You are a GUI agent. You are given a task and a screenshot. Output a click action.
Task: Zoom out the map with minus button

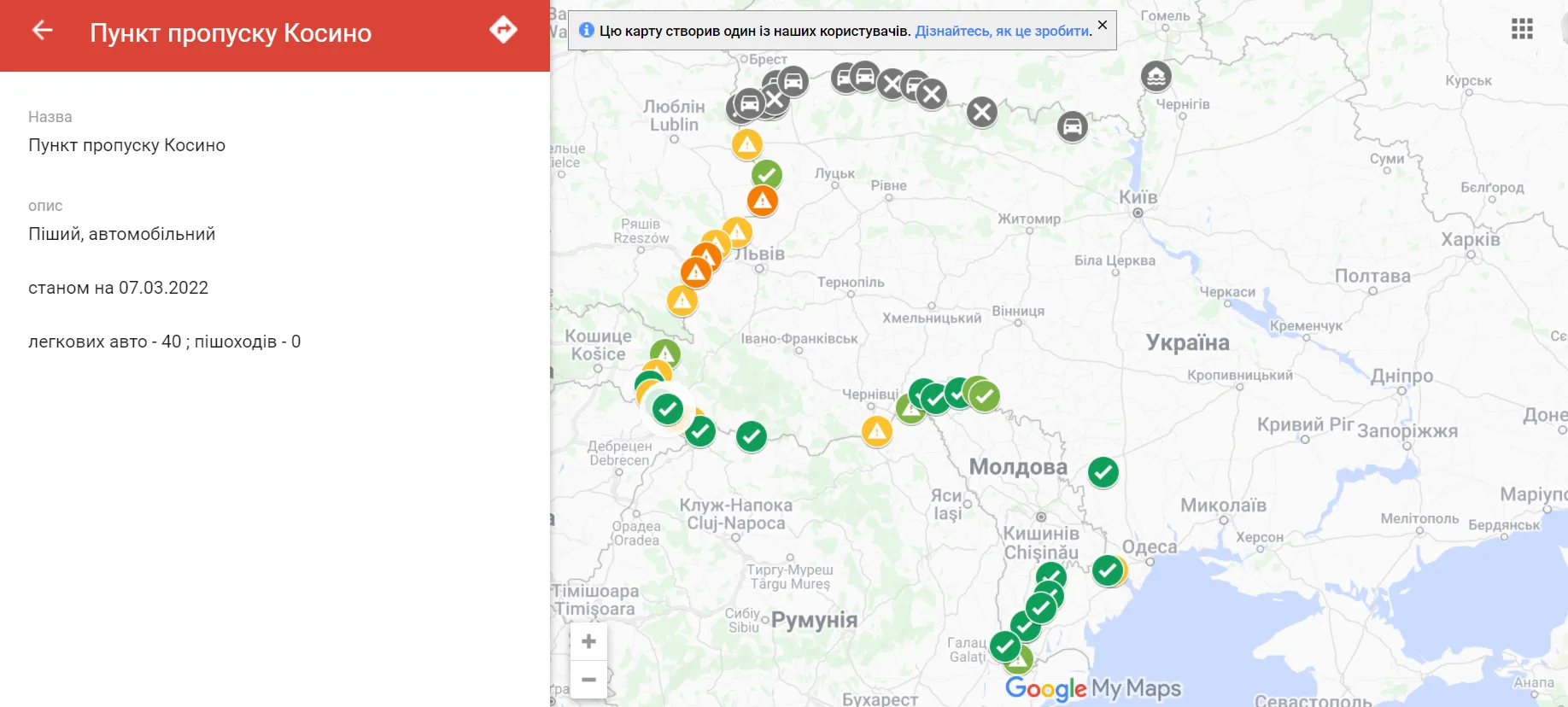(x=588, y=680)
